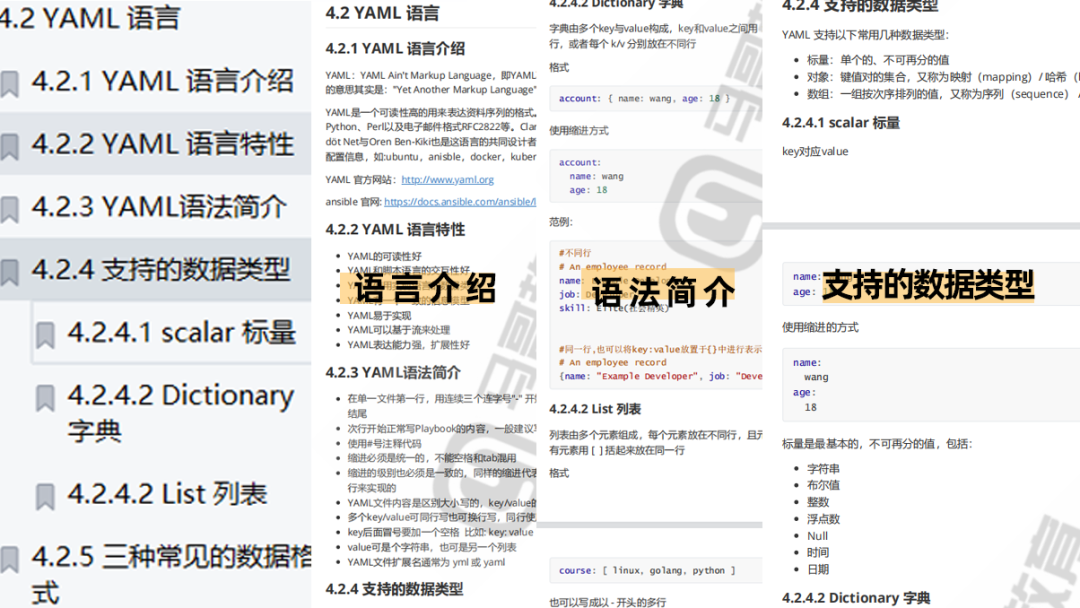The height and width of the screenshot is (608, 1080).
Task: Click the bookmark icon beside 4.2.4.2 Dictionary 字典
Action: [x=44, y=397]
